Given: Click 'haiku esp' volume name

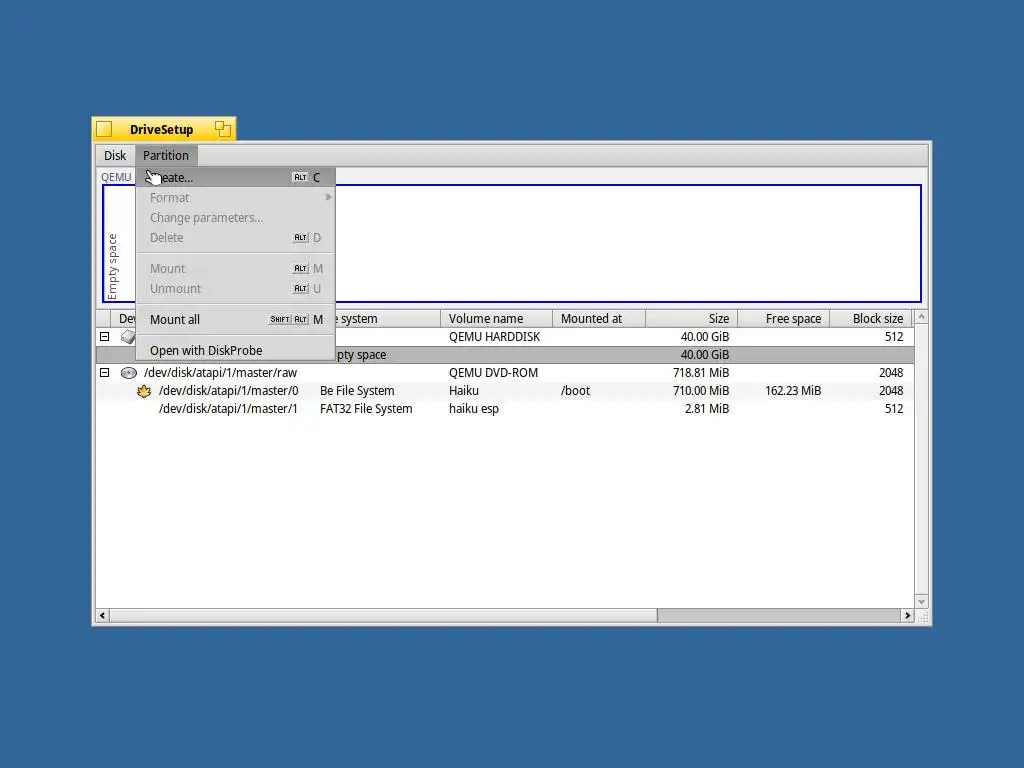Looking at the screenshot, I should [473, 409].
